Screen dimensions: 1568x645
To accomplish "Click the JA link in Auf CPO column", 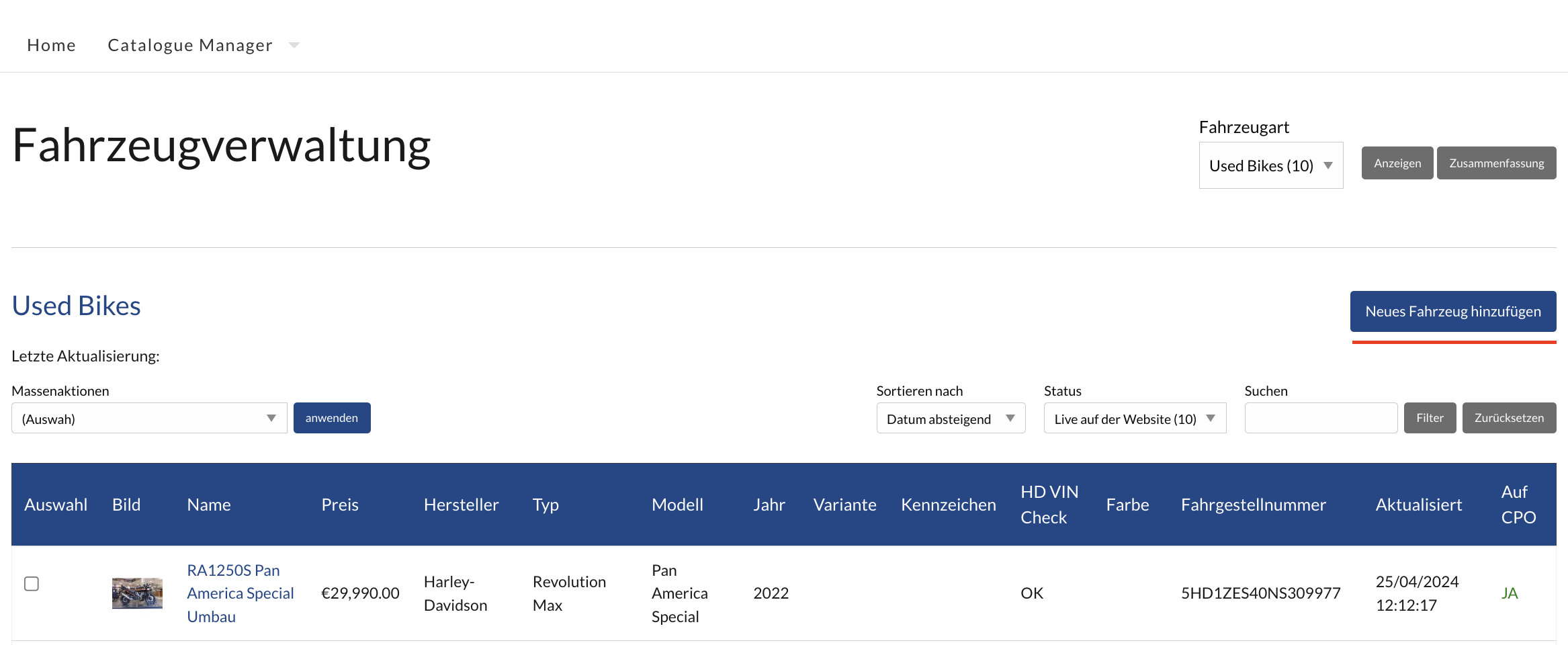I will (x=1510, y=593).
